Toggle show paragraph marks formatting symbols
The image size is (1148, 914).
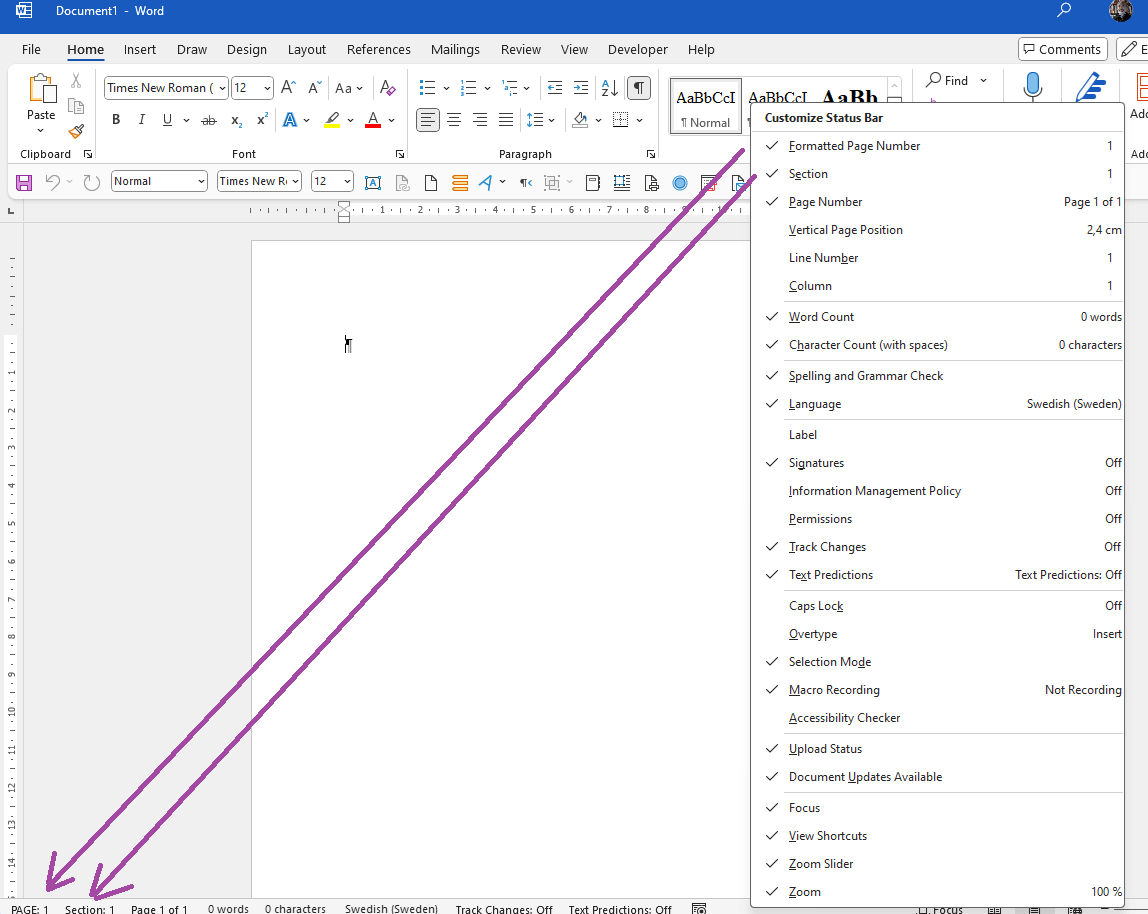(639, 88)
